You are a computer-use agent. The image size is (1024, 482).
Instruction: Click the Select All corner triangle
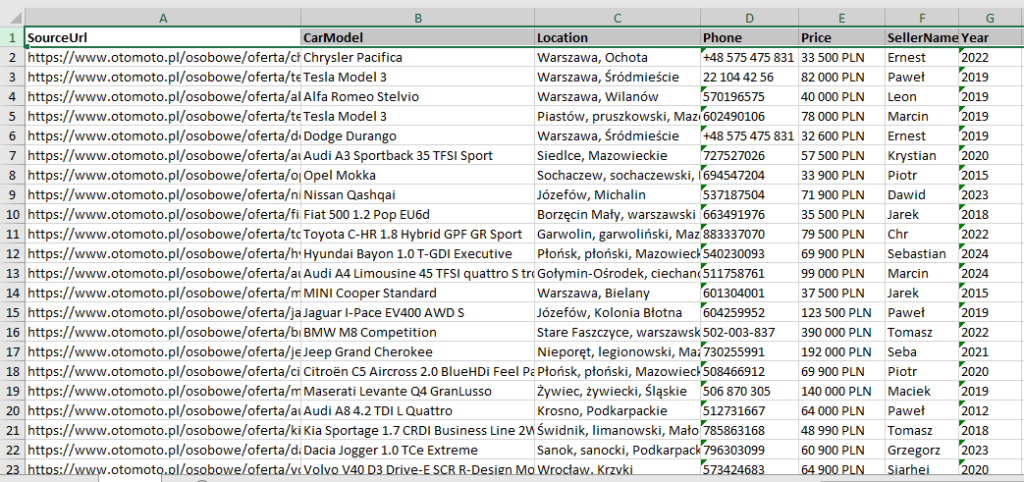pos(12,17)
